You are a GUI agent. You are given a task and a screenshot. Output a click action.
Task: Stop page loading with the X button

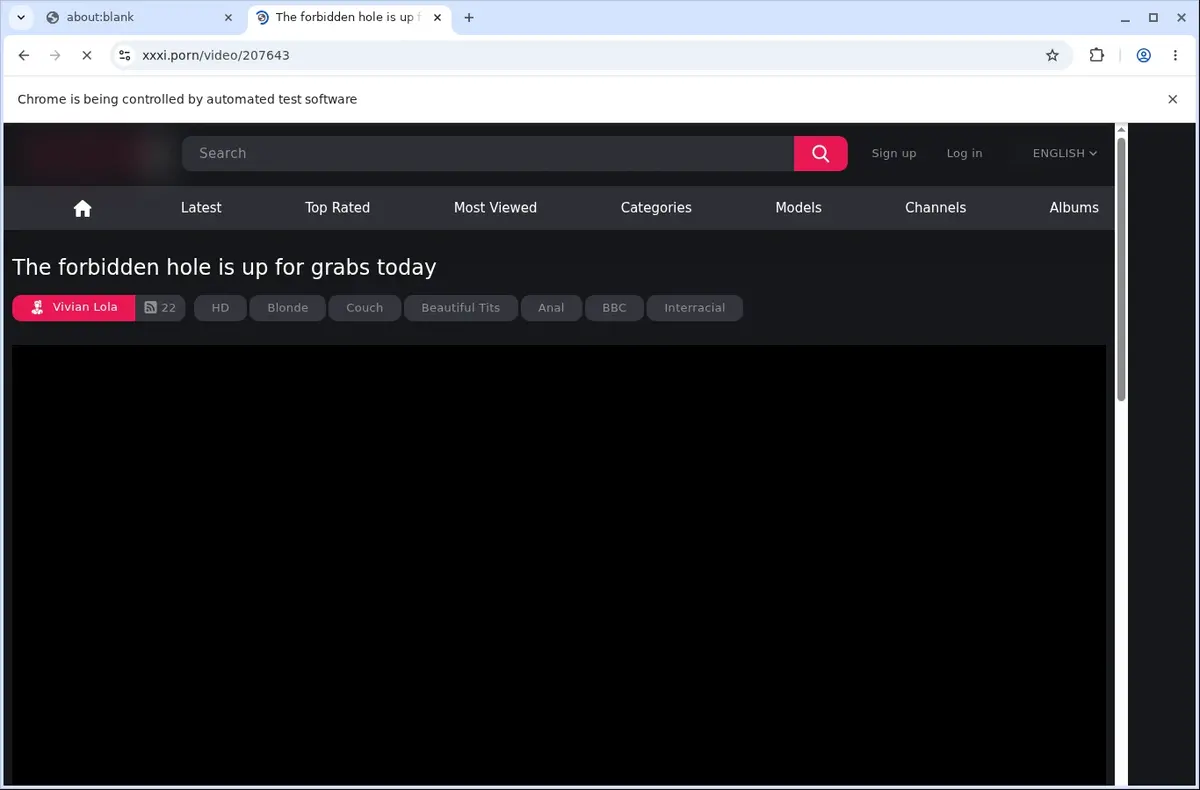pyautogui.click(x=87, y=56)
